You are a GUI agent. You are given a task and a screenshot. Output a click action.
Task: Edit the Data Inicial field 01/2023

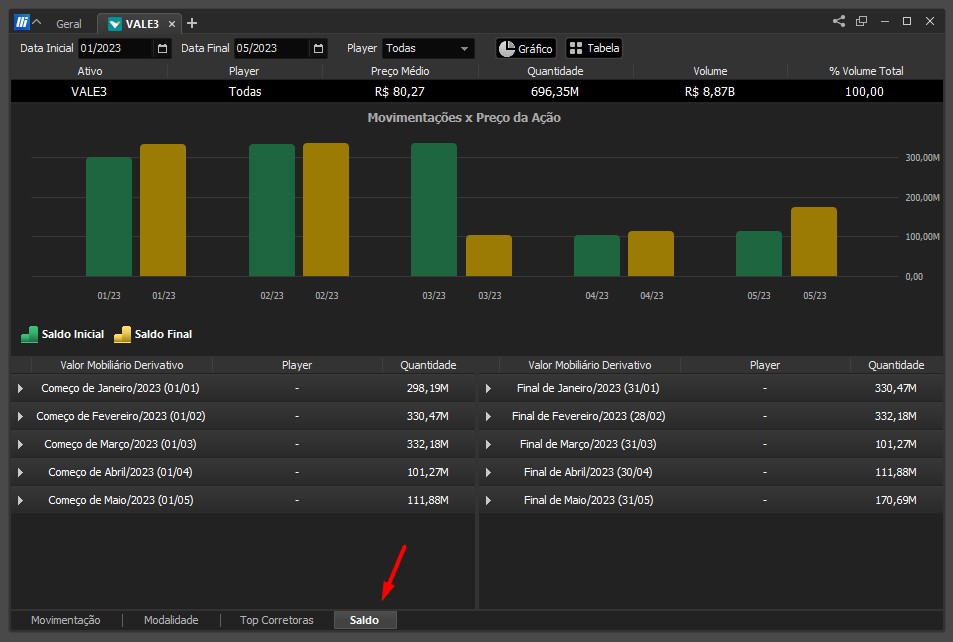coord(115,48)
